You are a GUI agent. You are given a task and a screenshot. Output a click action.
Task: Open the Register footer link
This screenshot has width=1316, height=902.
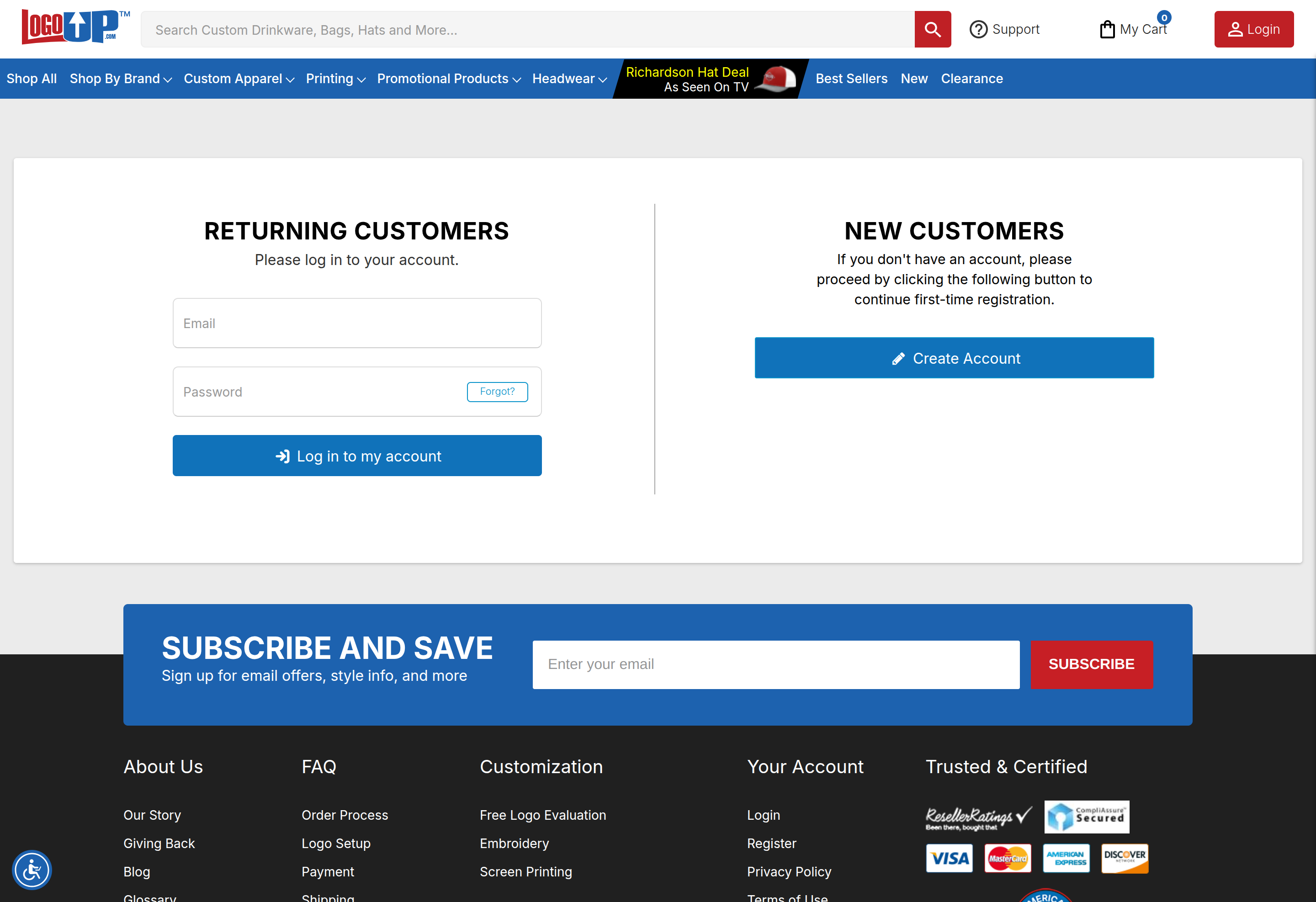point(771,843)
